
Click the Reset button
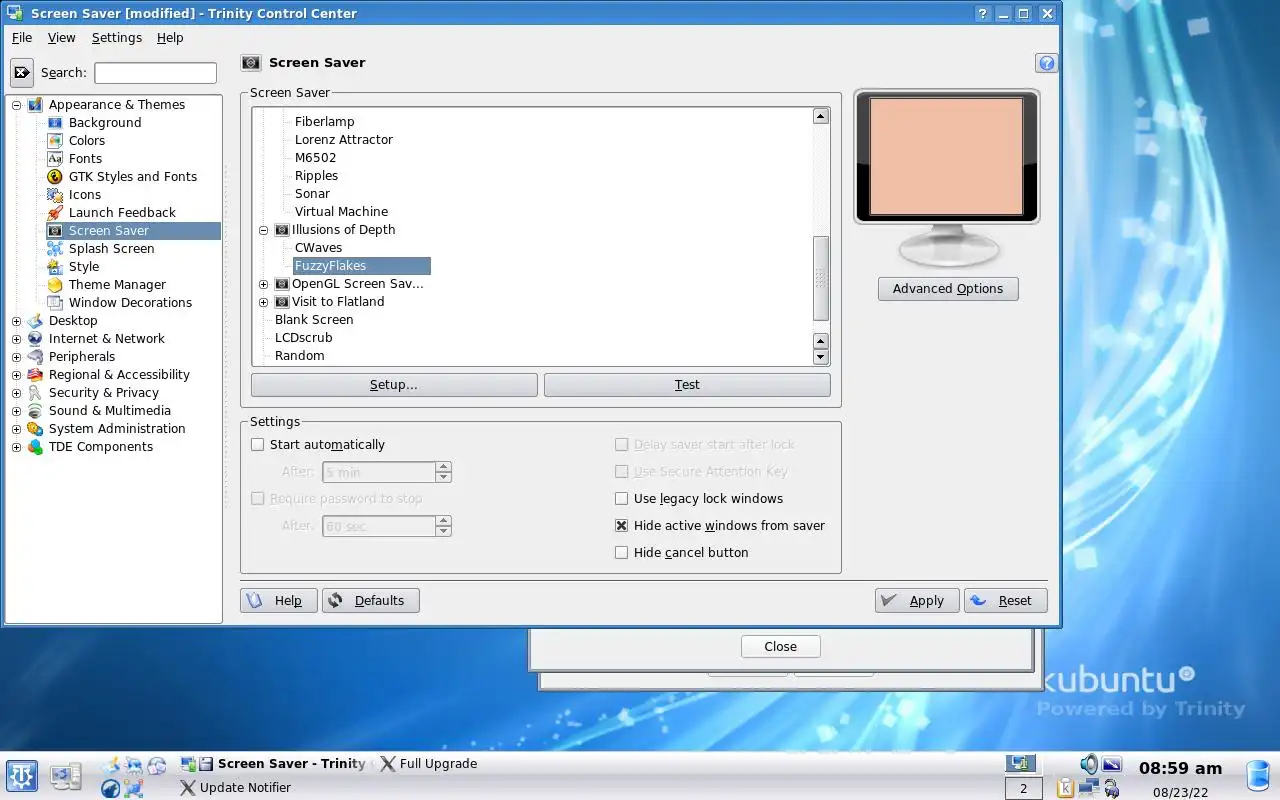point(1005,601)
